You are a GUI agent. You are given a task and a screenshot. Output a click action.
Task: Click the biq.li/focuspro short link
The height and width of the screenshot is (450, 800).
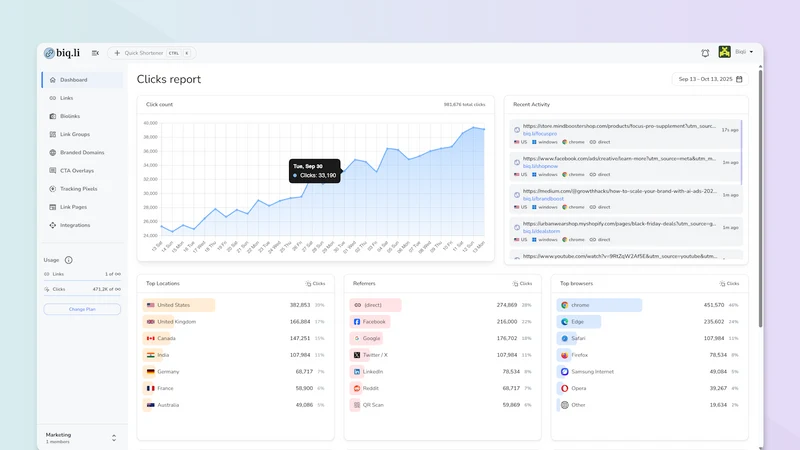(x=540, y=134)
